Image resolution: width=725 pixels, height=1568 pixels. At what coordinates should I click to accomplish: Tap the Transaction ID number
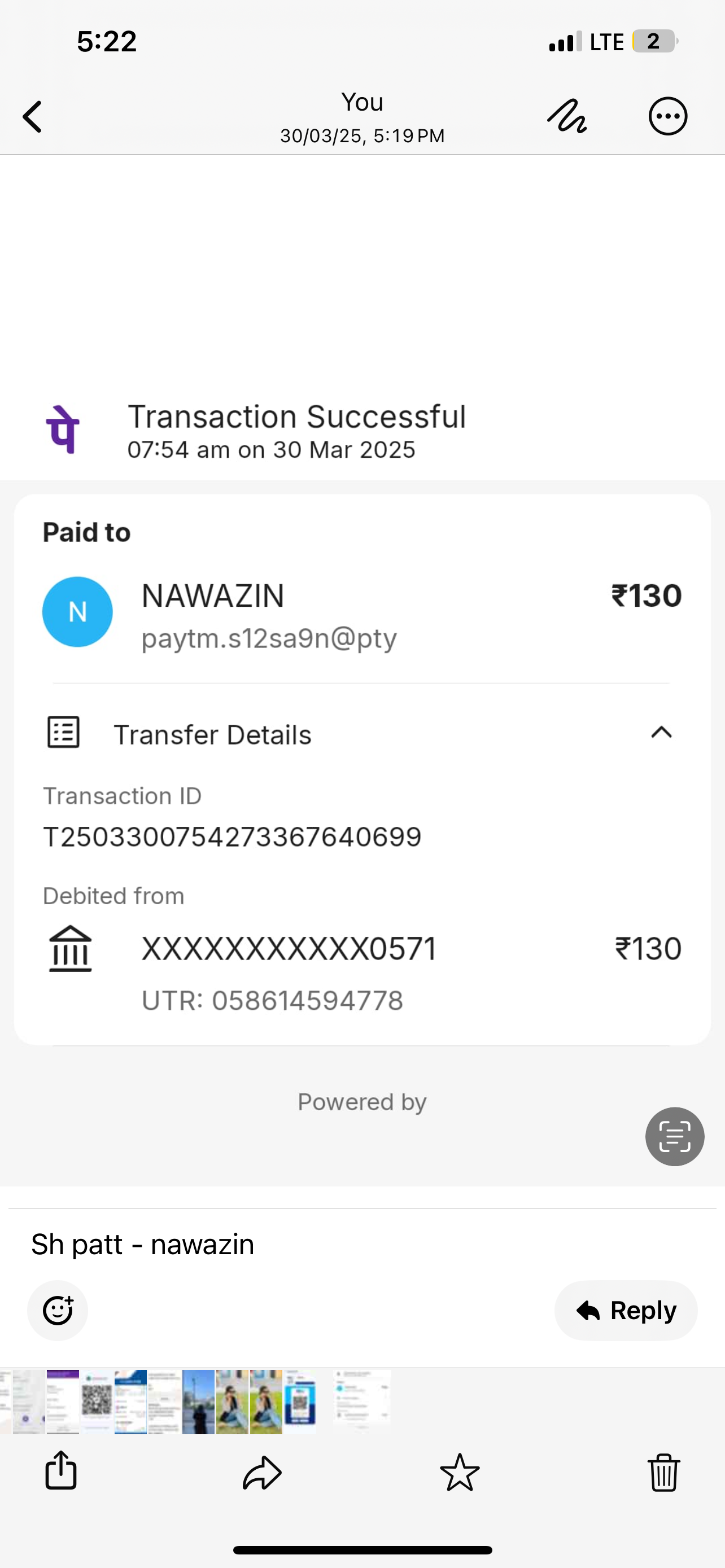[x=232, y=837]
